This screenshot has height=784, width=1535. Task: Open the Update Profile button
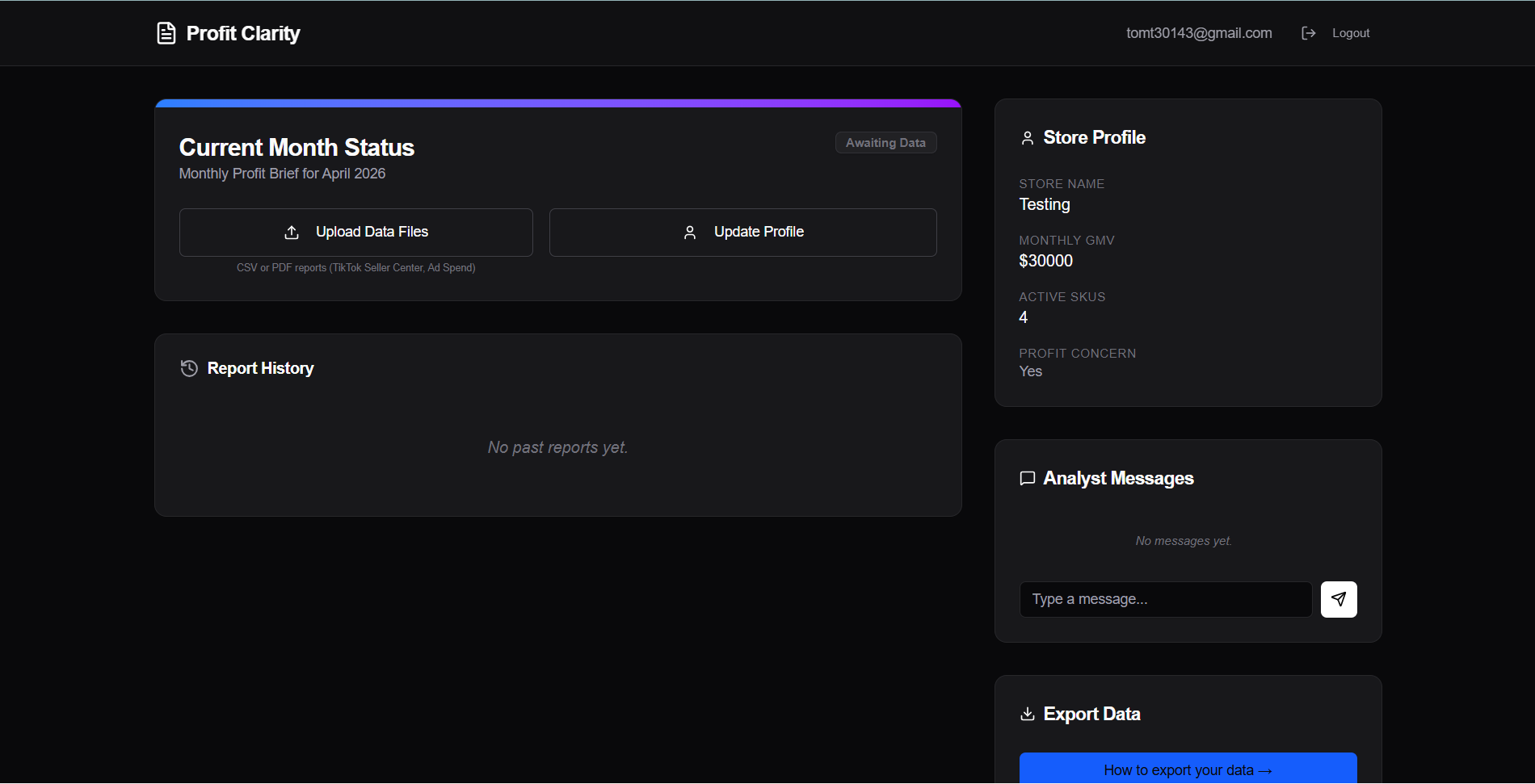pos(743,233)
